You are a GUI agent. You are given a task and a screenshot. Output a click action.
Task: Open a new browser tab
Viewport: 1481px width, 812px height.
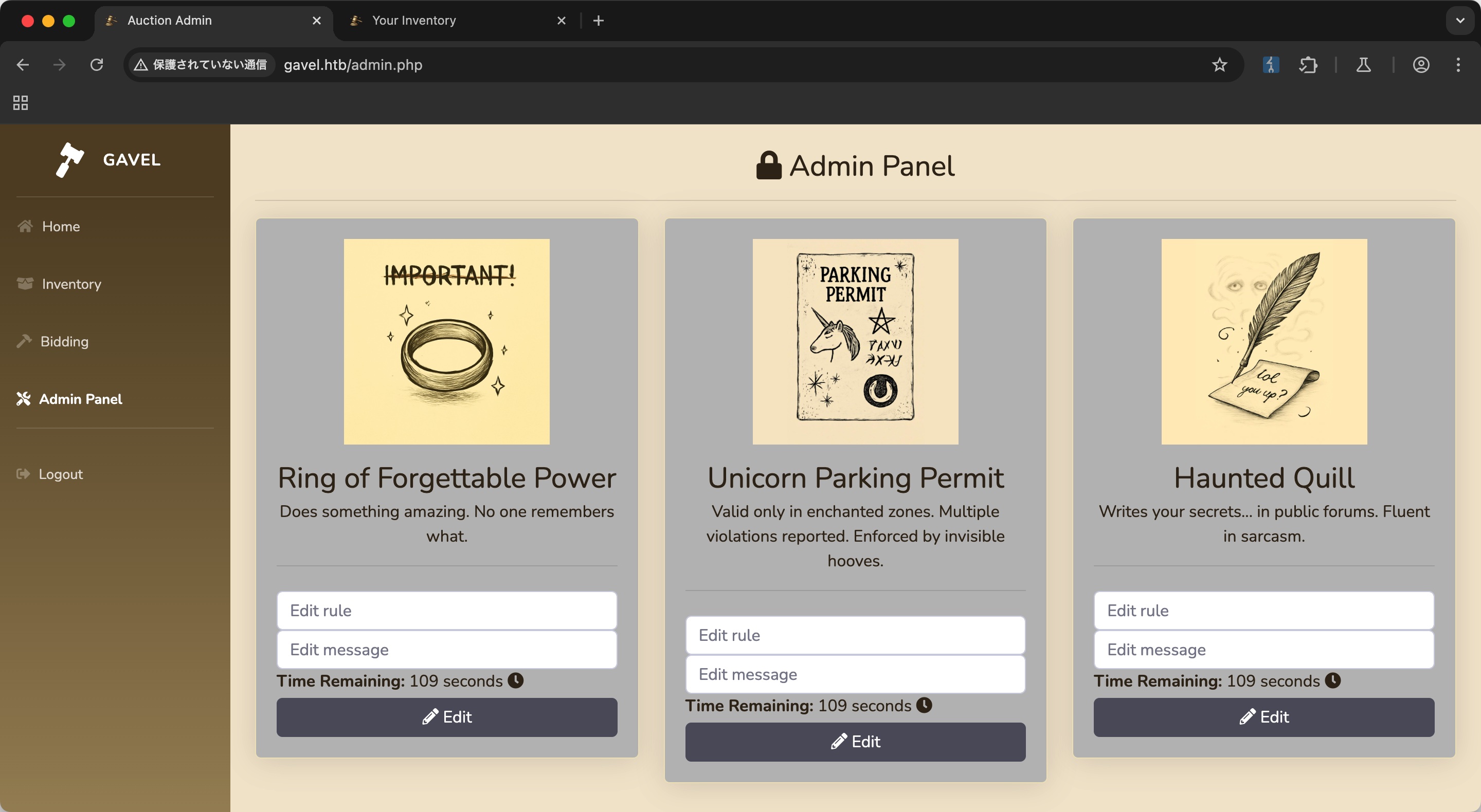point(599,21)
